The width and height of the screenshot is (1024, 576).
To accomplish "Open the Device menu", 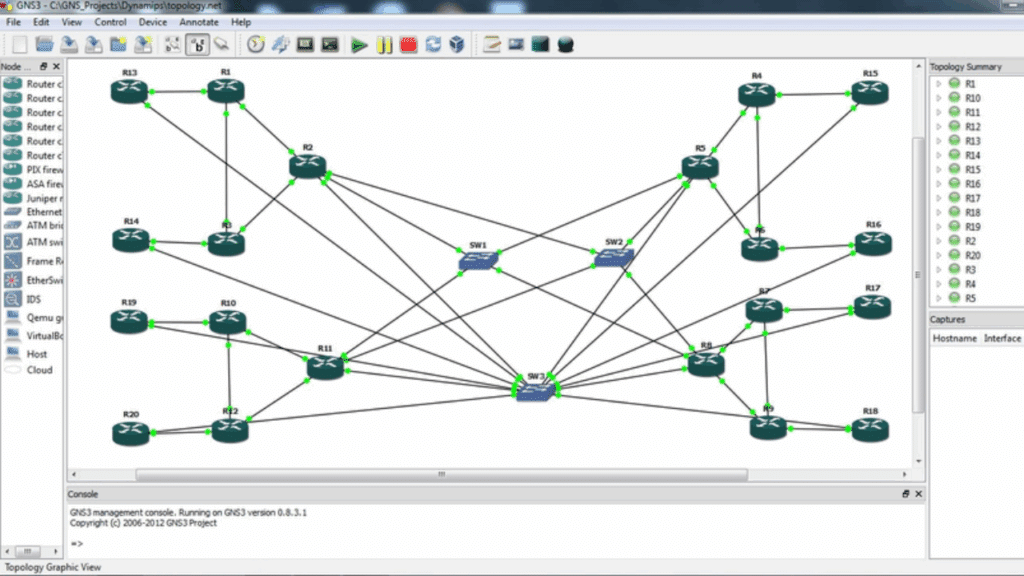I will click(x=153, y=21).
